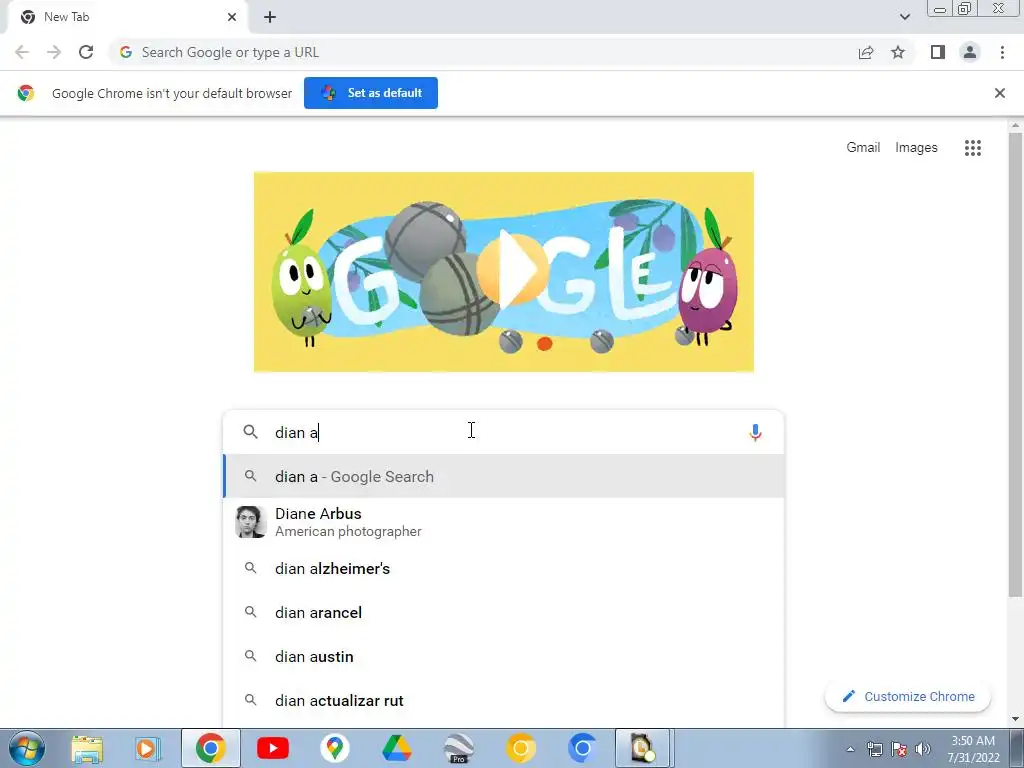
Task: Open the taskbar clock showing 3:50 AM
Action: [973, 749]
